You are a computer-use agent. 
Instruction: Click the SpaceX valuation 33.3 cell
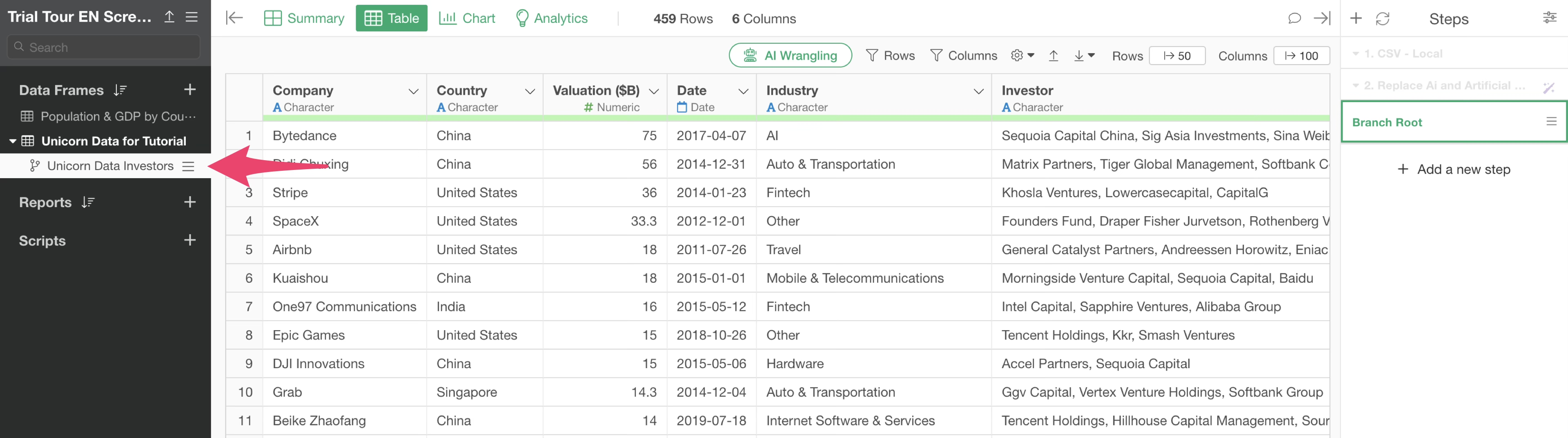coord(605,221)
